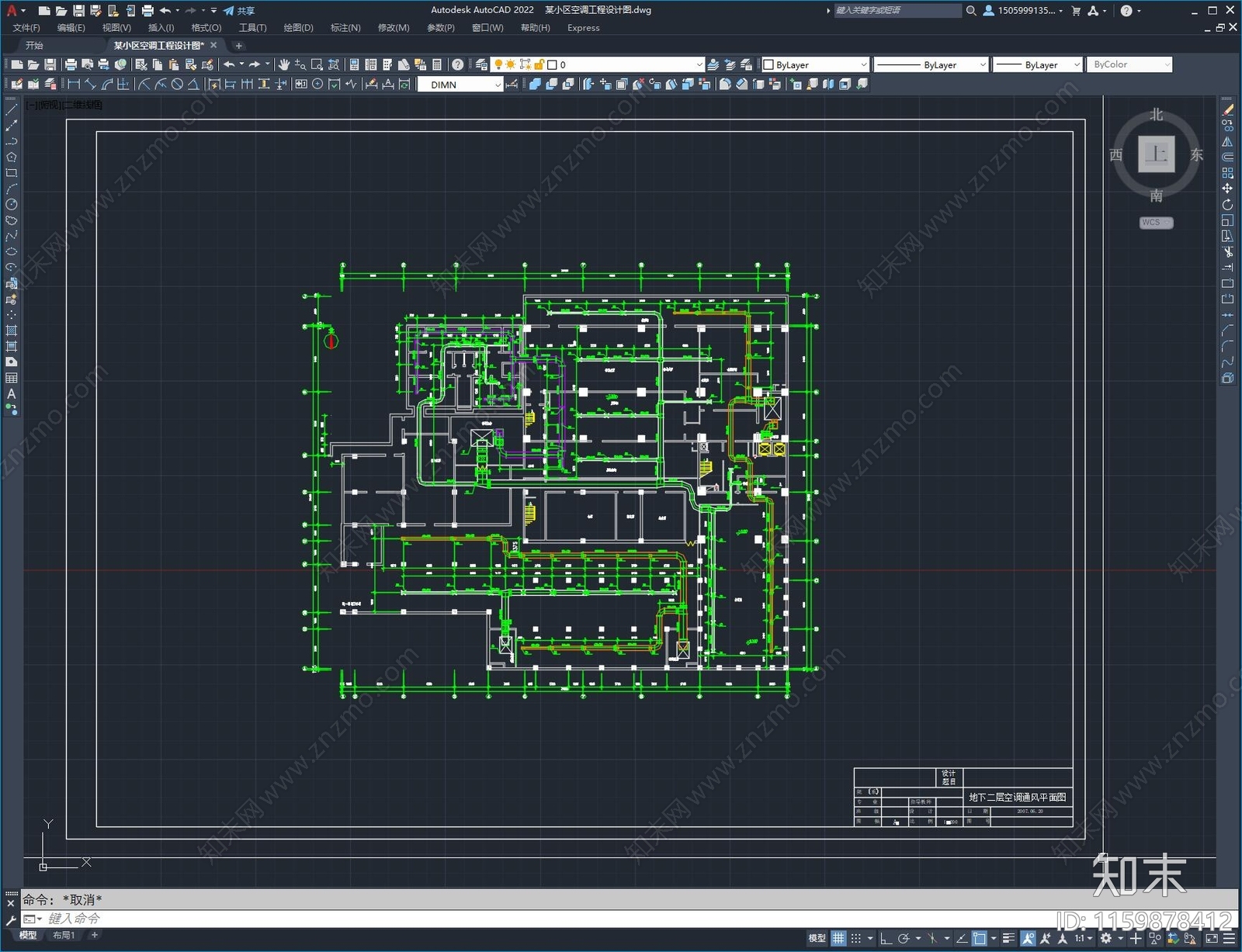This screenshot has height=952, width=1242.
Task: Click the Zoom Window tool icon
Action: [317, 65]
